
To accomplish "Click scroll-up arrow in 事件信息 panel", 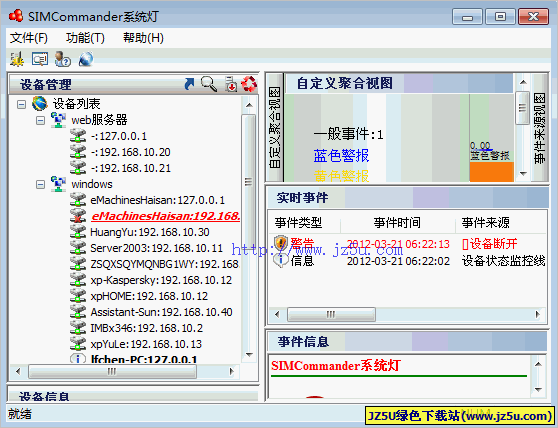I will [x=538, y=364].
